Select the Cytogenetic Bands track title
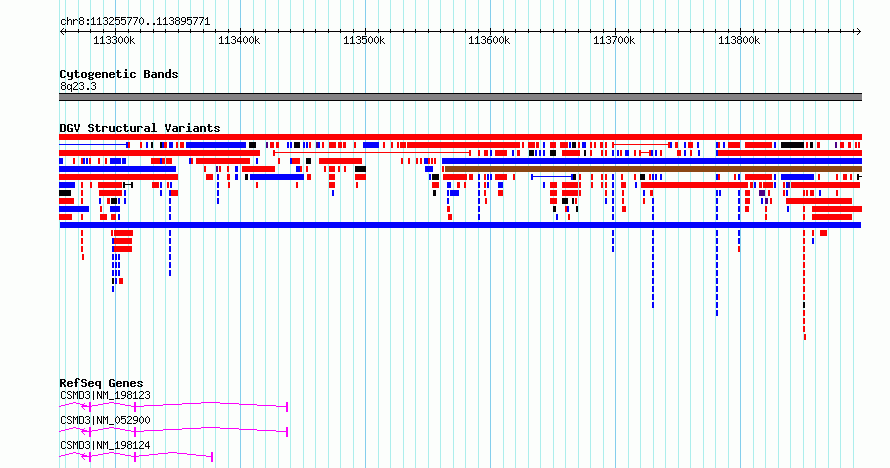Screen dimensions: 890x468 tap(119, 74)
